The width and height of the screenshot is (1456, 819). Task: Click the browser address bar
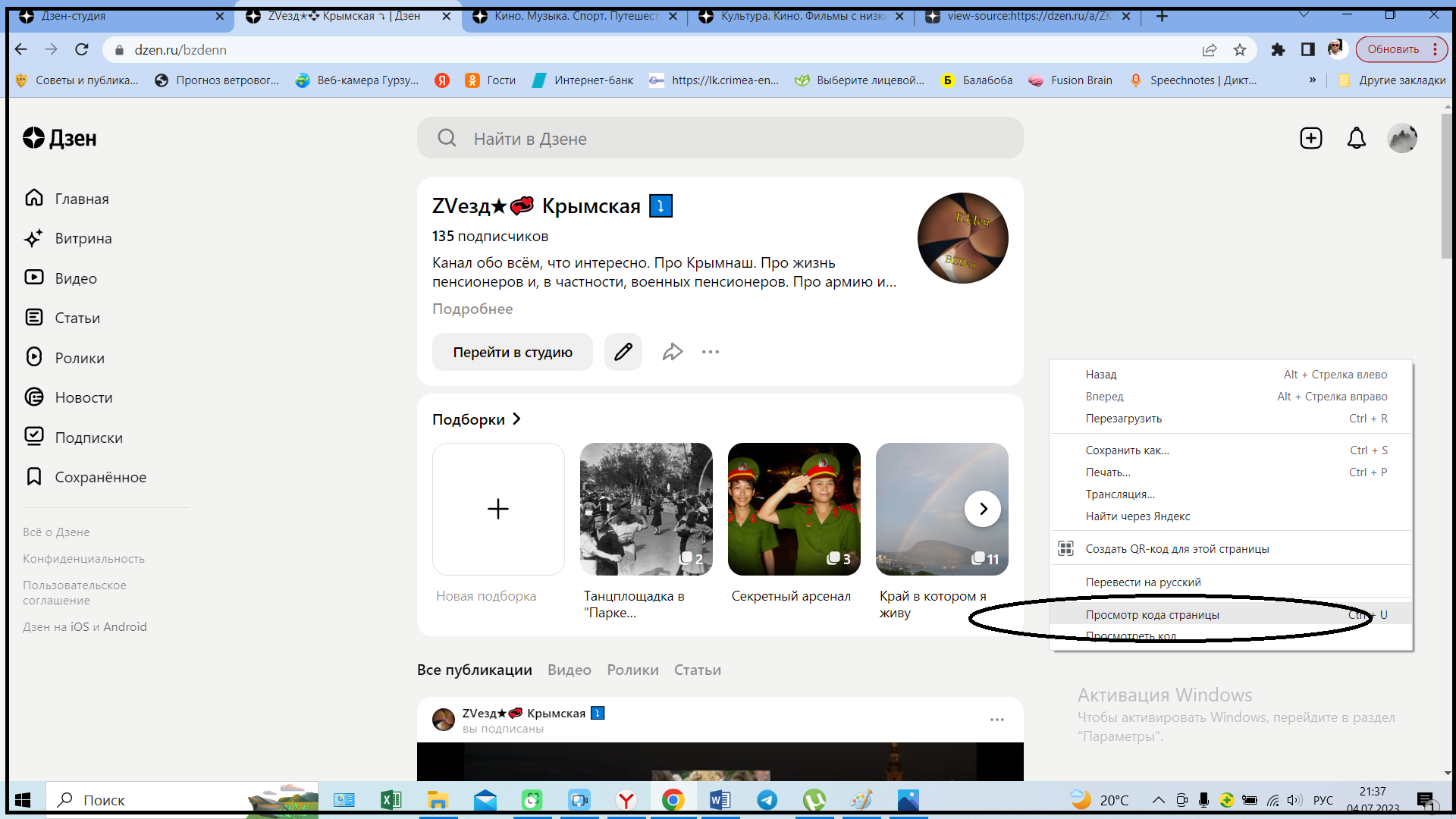point(652,49)
